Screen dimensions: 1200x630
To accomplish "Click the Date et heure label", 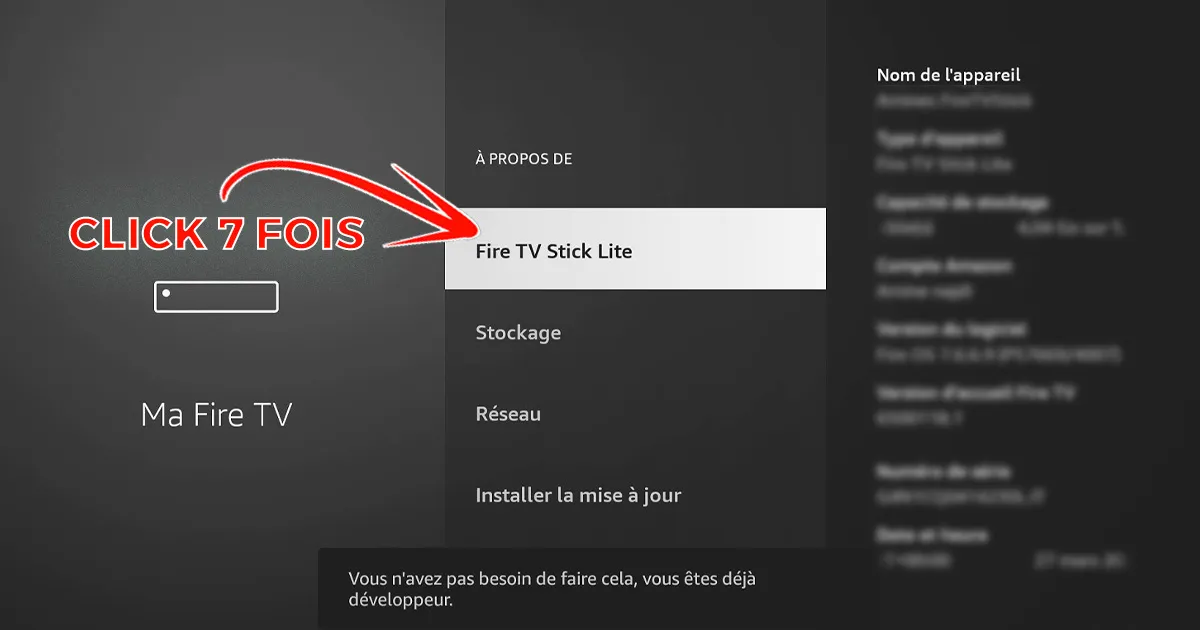I will point(932,535).
